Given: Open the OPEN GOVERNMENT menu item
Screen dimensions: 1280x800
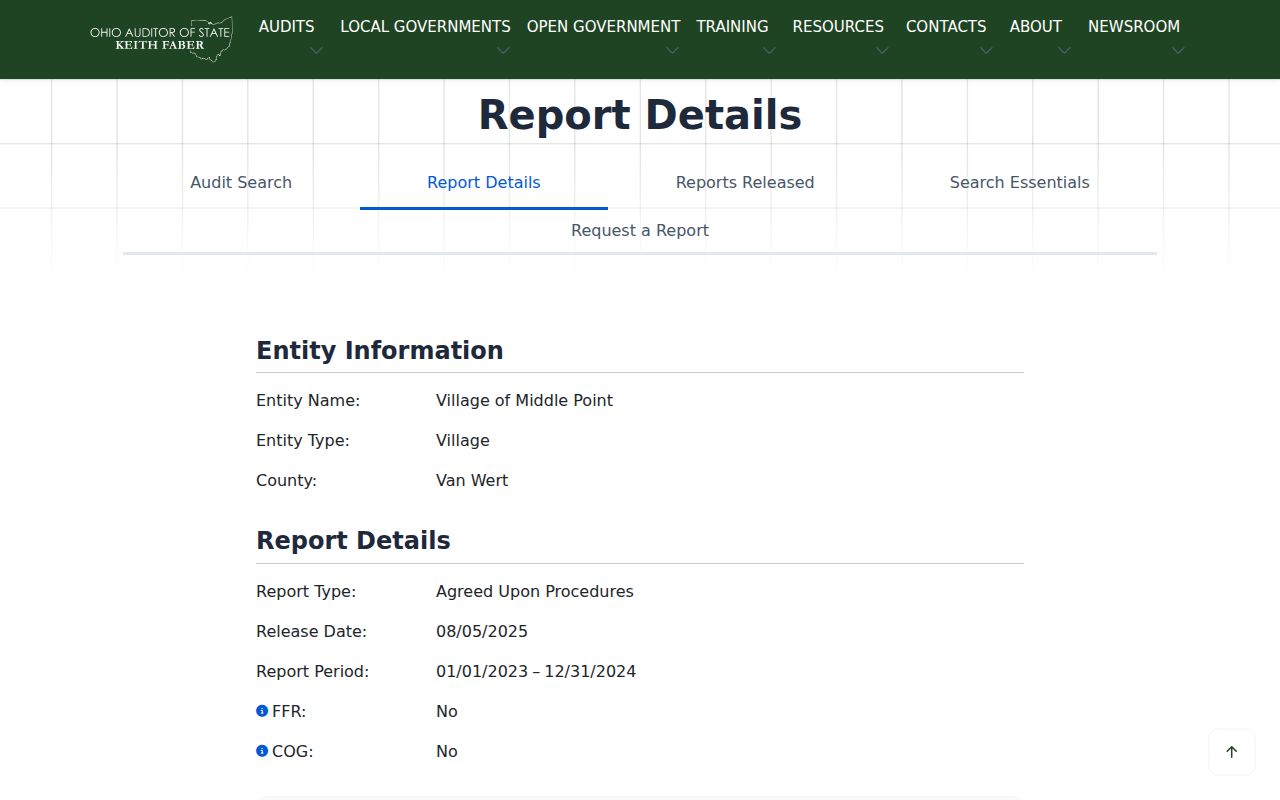Looking at the screenshot, I should pos(603,27).
